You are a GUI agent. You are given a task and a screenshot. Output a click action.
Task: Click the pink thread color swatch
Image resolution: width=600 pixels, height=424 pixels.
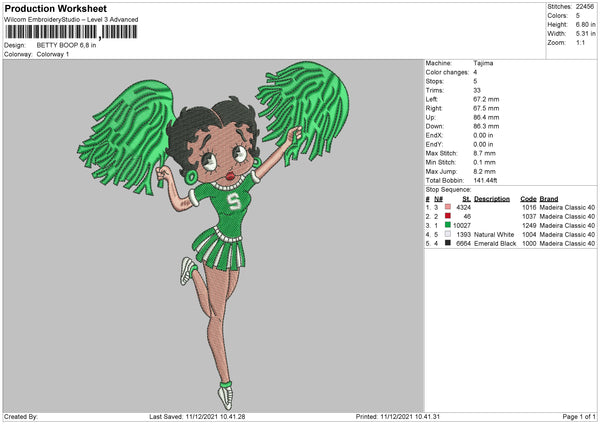[x=448, y=207]
